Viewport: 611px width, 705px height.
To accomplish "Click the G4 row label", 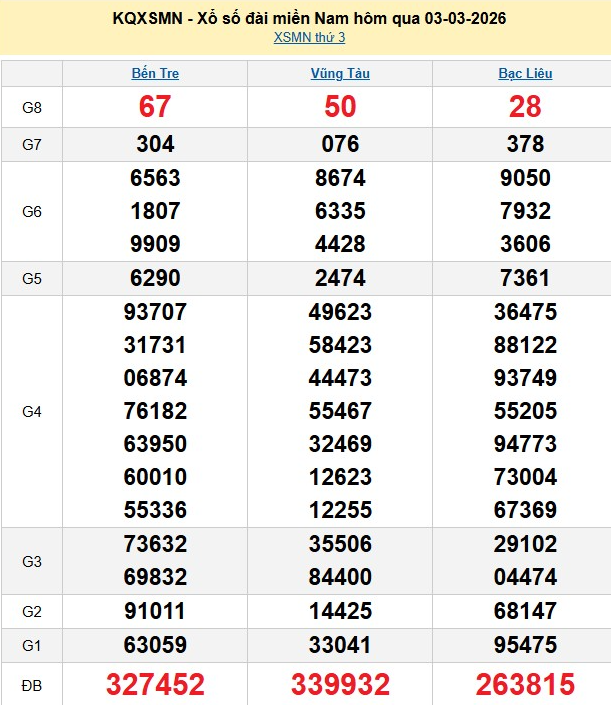I will click(x=32, y=411).
